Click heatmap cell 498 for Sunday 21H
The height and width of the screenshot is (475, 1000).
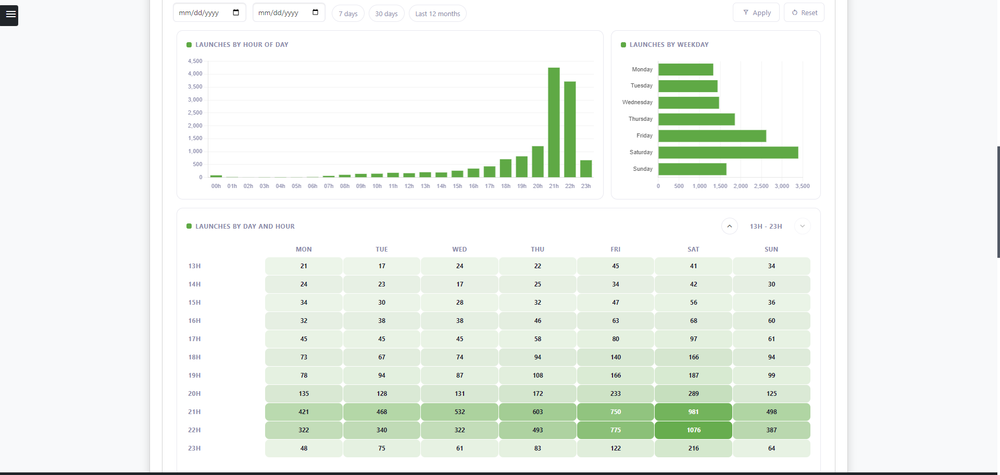coord(772,412)
